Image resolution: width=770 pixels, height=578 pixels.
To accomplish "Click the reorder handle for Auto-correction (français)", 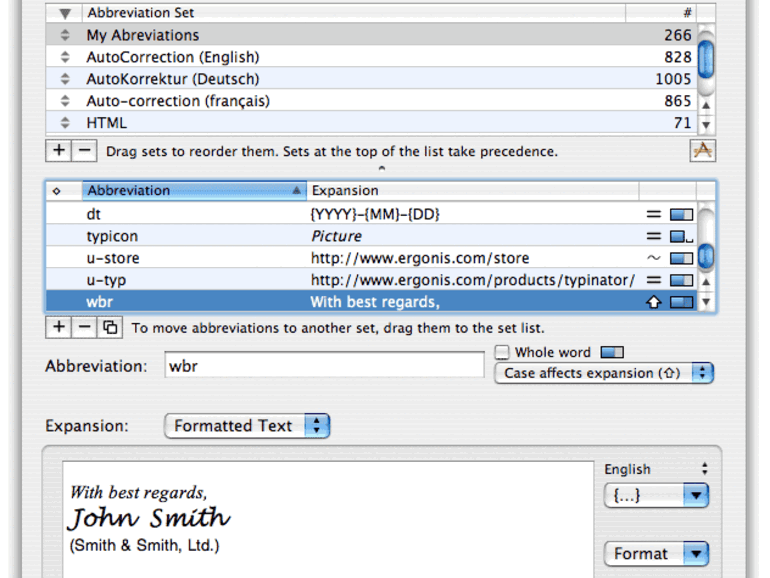I will [x=65, y=101].
